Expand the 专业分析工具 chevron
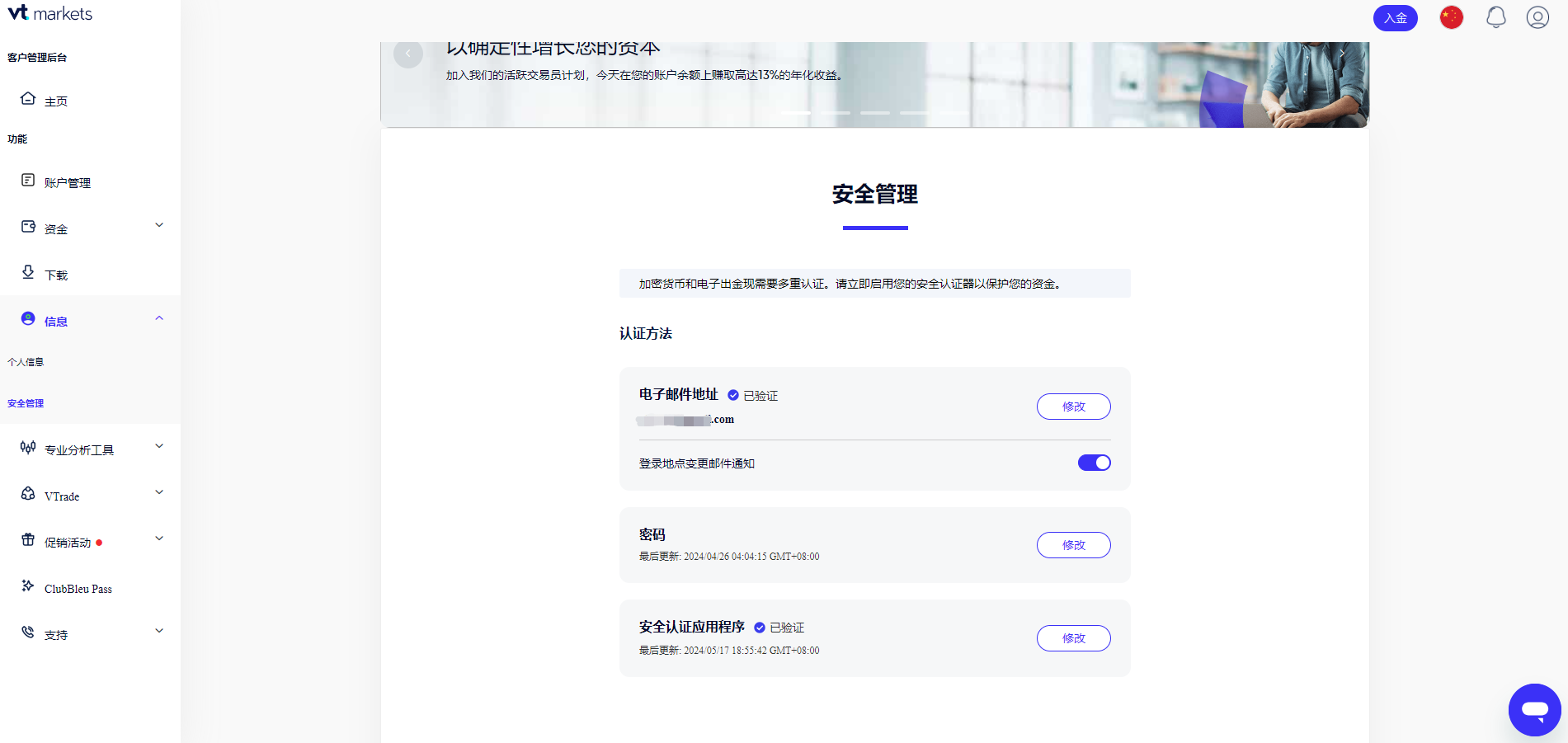The image size is (1568, 743). (x=159, y=446)
